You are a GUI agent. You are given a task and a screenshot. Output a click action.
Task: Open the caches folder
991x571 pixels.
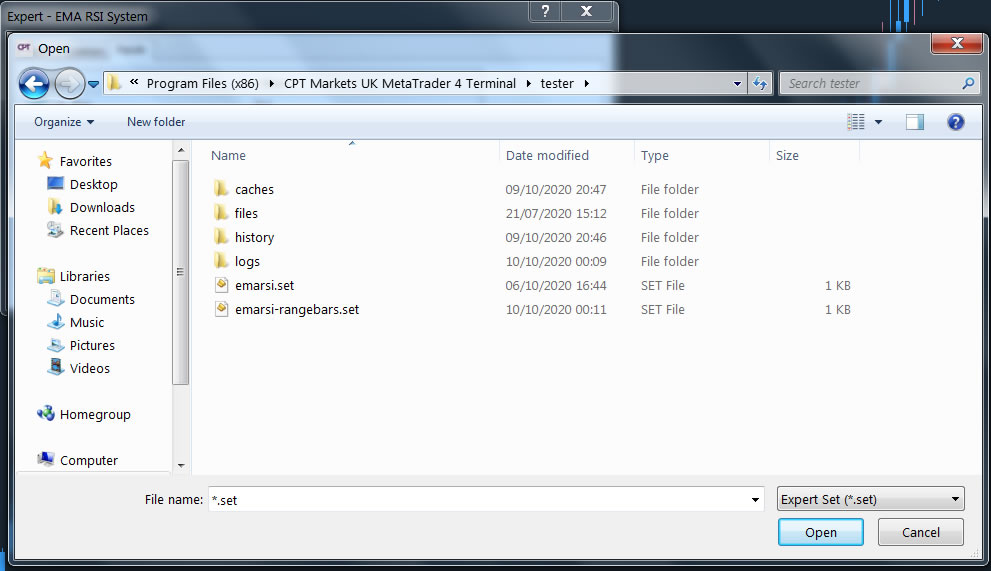[254, 189]
